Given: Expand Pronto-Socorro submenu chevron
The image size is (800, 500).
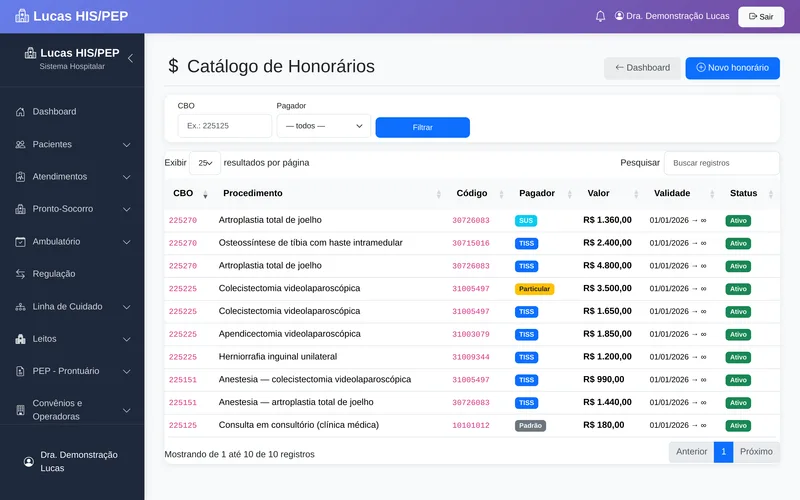Looking at the screenshot, I should [127, 209].
